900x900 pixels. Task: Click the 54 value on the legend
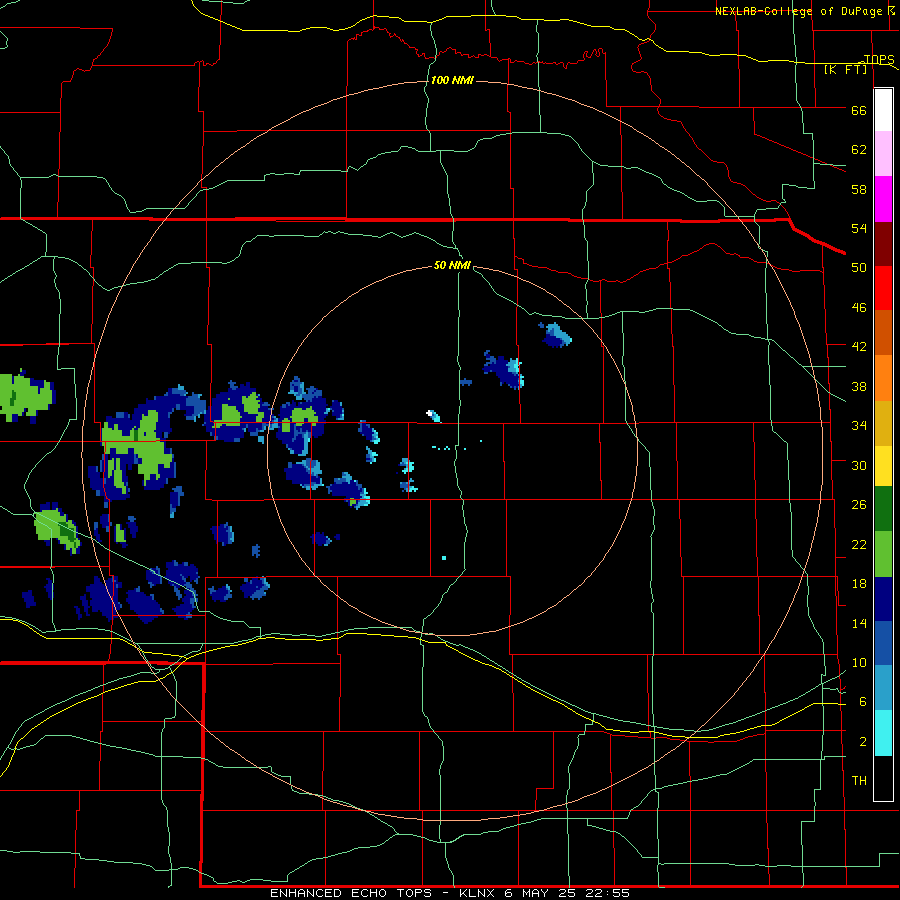(859, 228)
